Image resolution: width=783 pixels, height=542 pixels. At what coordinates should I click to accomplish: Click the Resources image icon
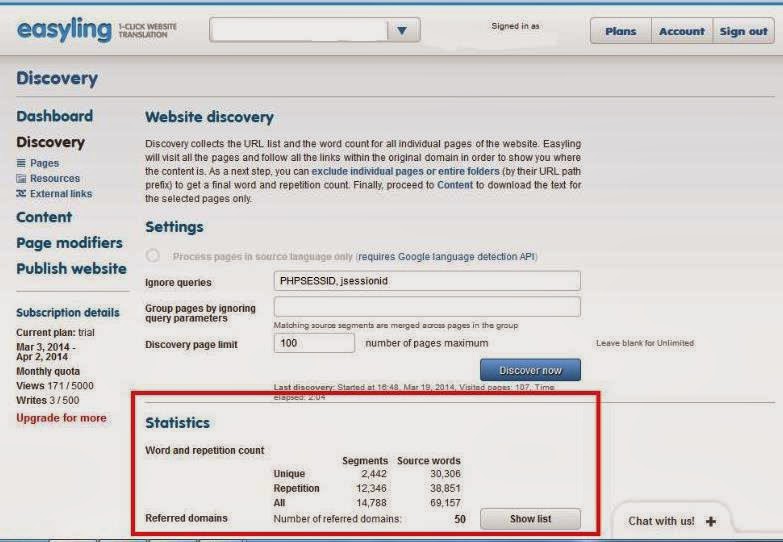click(21, 178)
